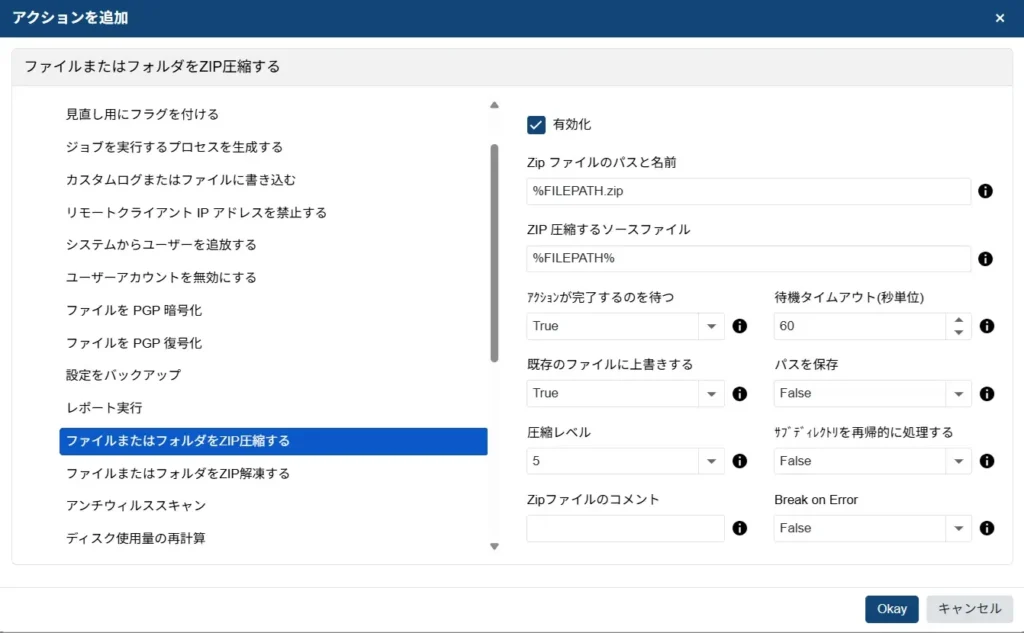Click info icon for 既存のファイルに上書きする

point(739,393)
